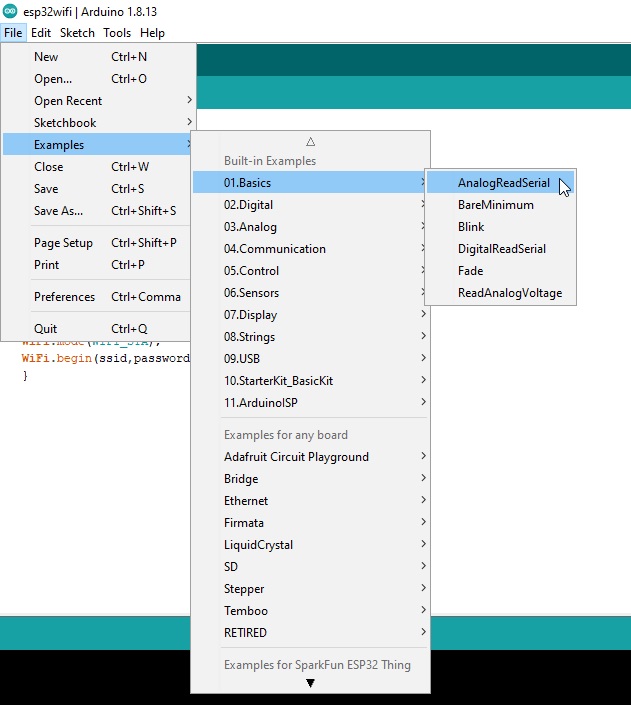Screen dimensions: 631x705
Task: Choose Save As... in the File menu
Action: pyautogui.click(x=97, y=211)
